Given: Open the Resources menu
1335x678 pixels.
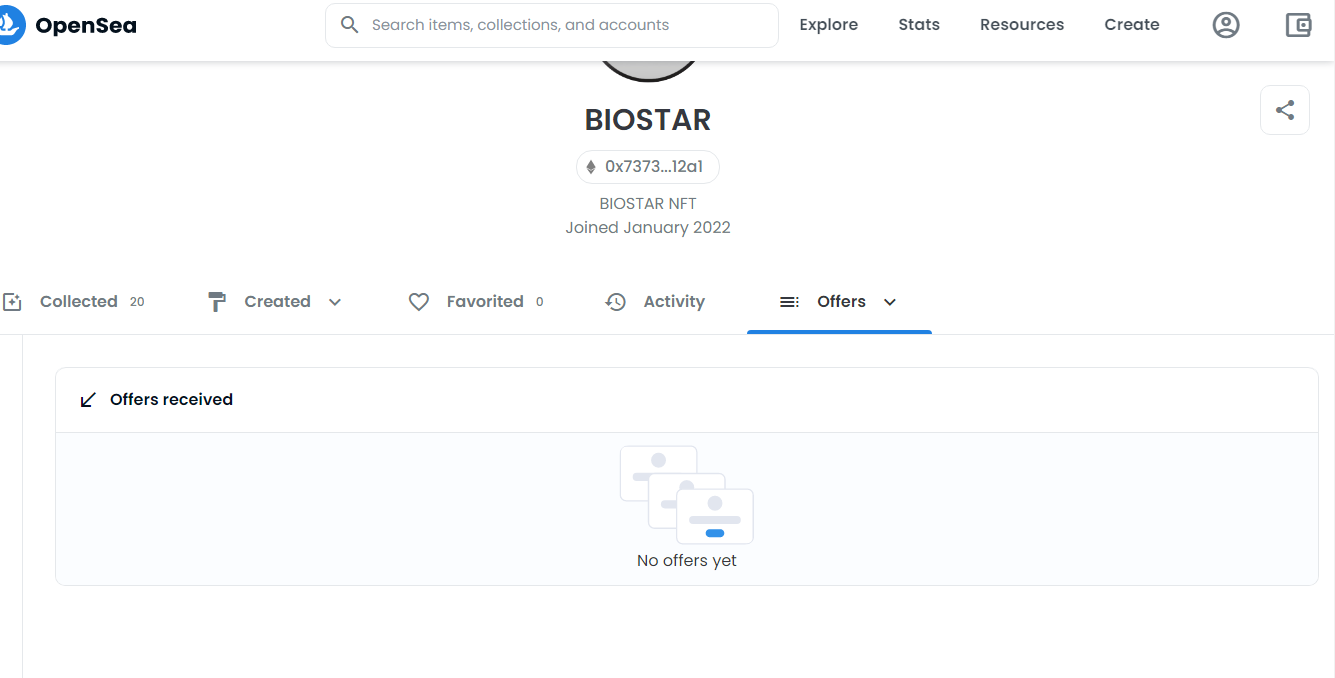Looking at the screenshot, I should [x=1022, y=25].
